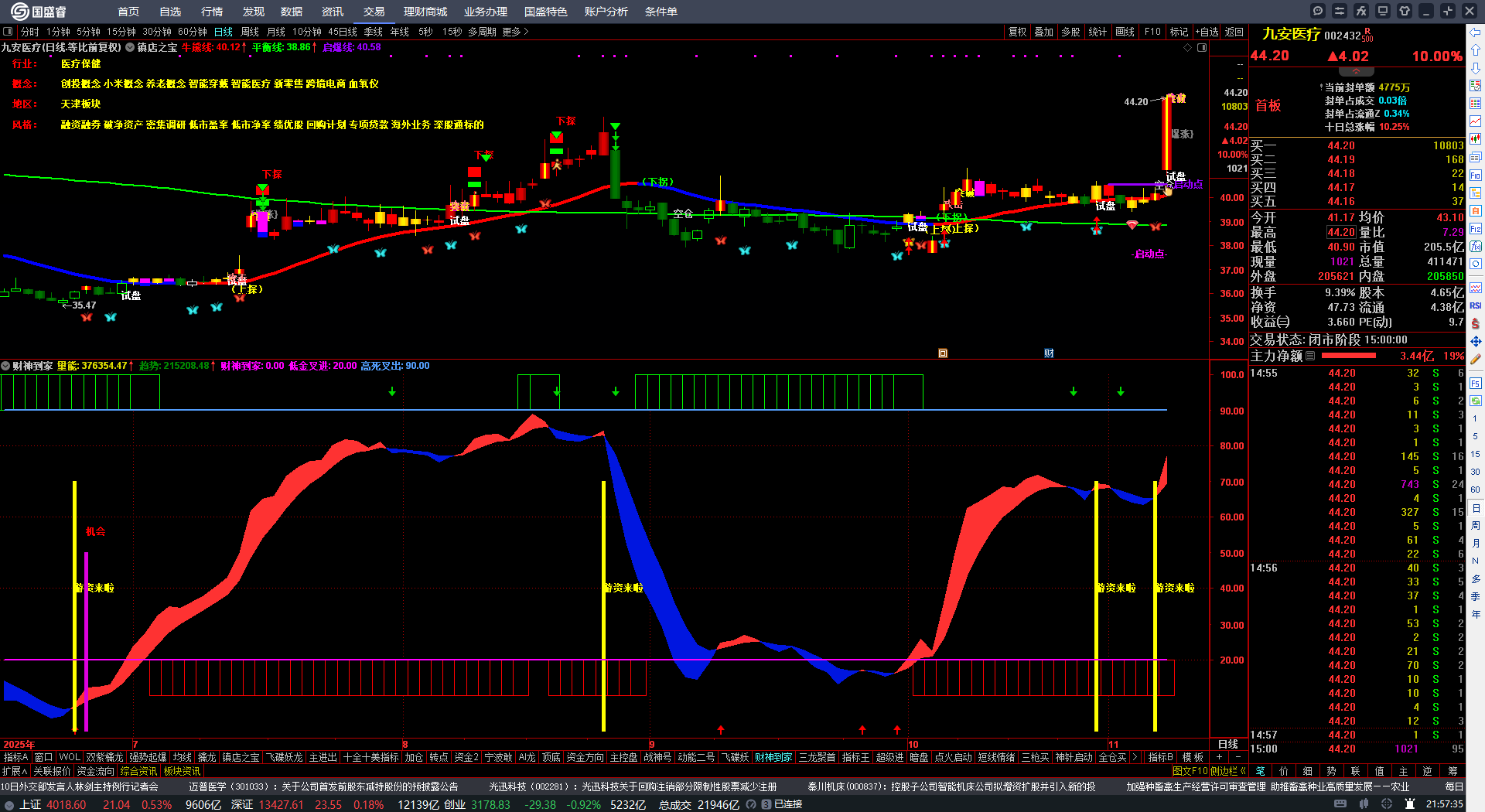Open the 交易 menu

[374, 12]
